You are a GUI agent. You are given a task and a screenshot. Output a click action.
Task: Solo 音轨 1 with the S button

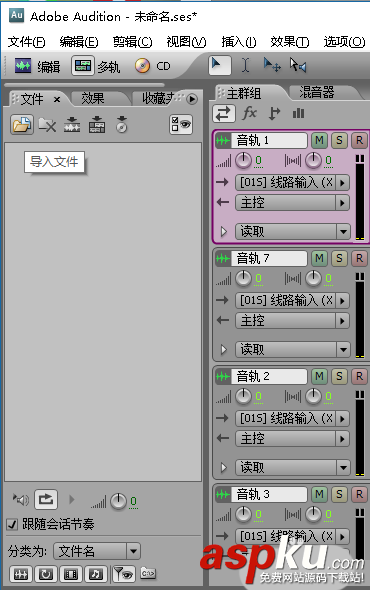[339, 140]
